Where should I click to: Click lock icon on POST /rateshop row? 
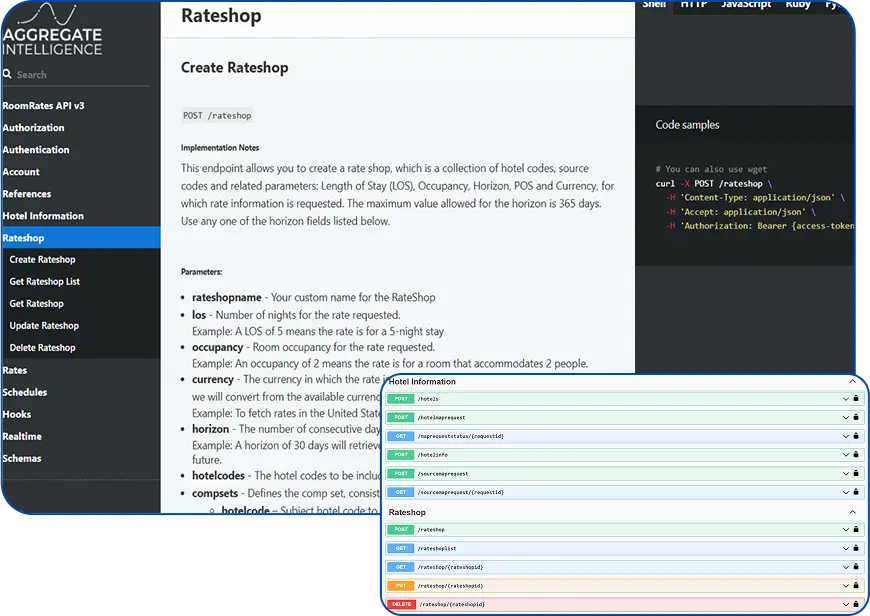(856, 529)
